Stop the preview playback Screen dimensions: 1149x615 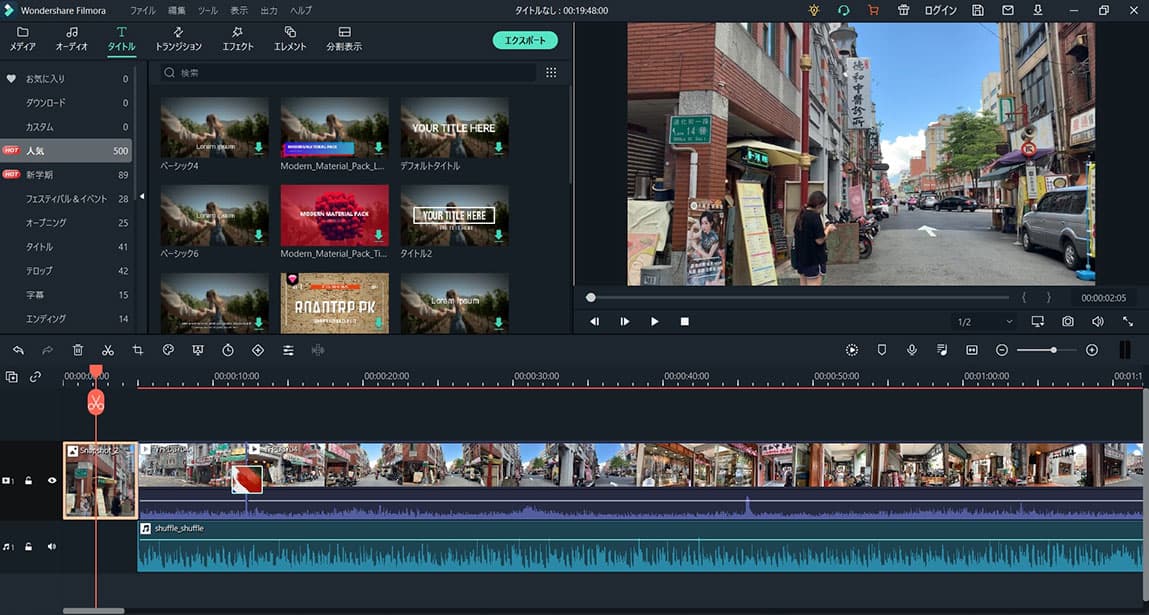tap(684, 322)
